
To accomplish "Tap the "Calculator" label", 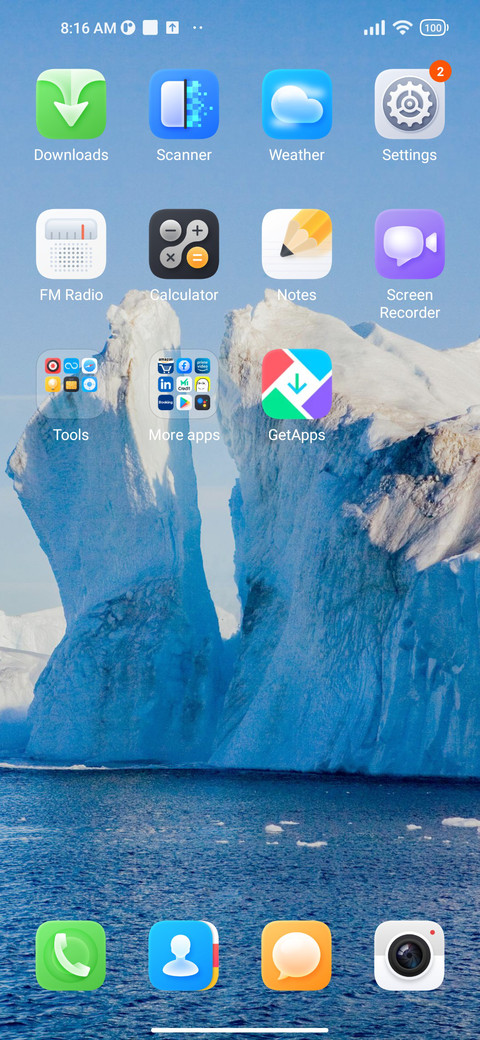I will point(184,295).
